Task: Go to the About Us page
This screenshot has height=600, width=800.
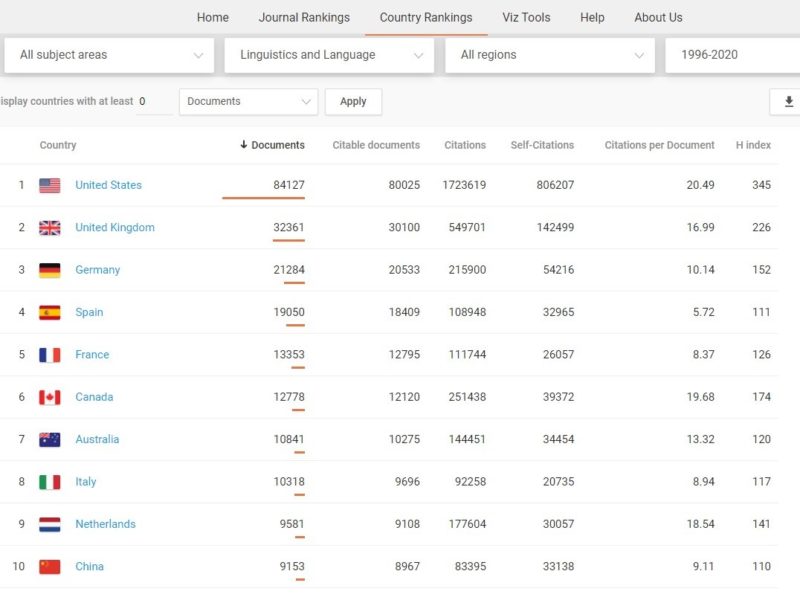Action: click(x=658, y=17)
